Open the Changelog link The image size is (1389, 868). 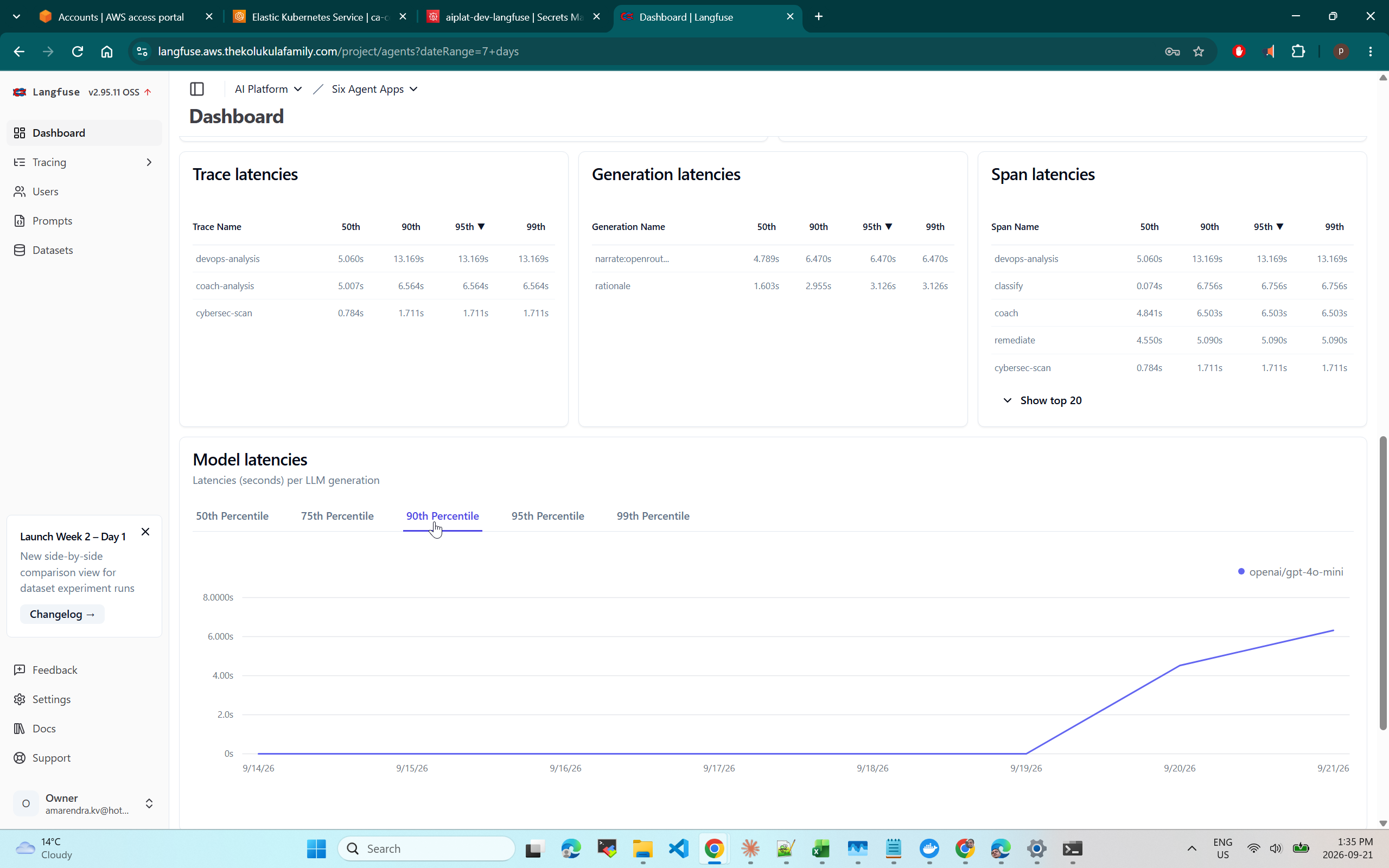pos(62,614)
